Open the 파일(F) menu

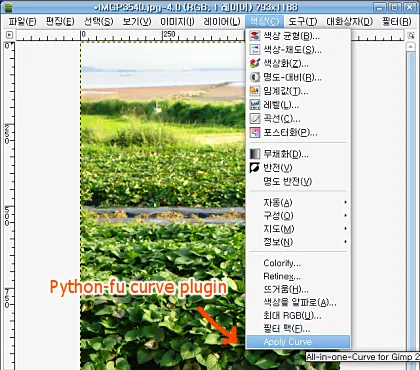pos(22,22)
